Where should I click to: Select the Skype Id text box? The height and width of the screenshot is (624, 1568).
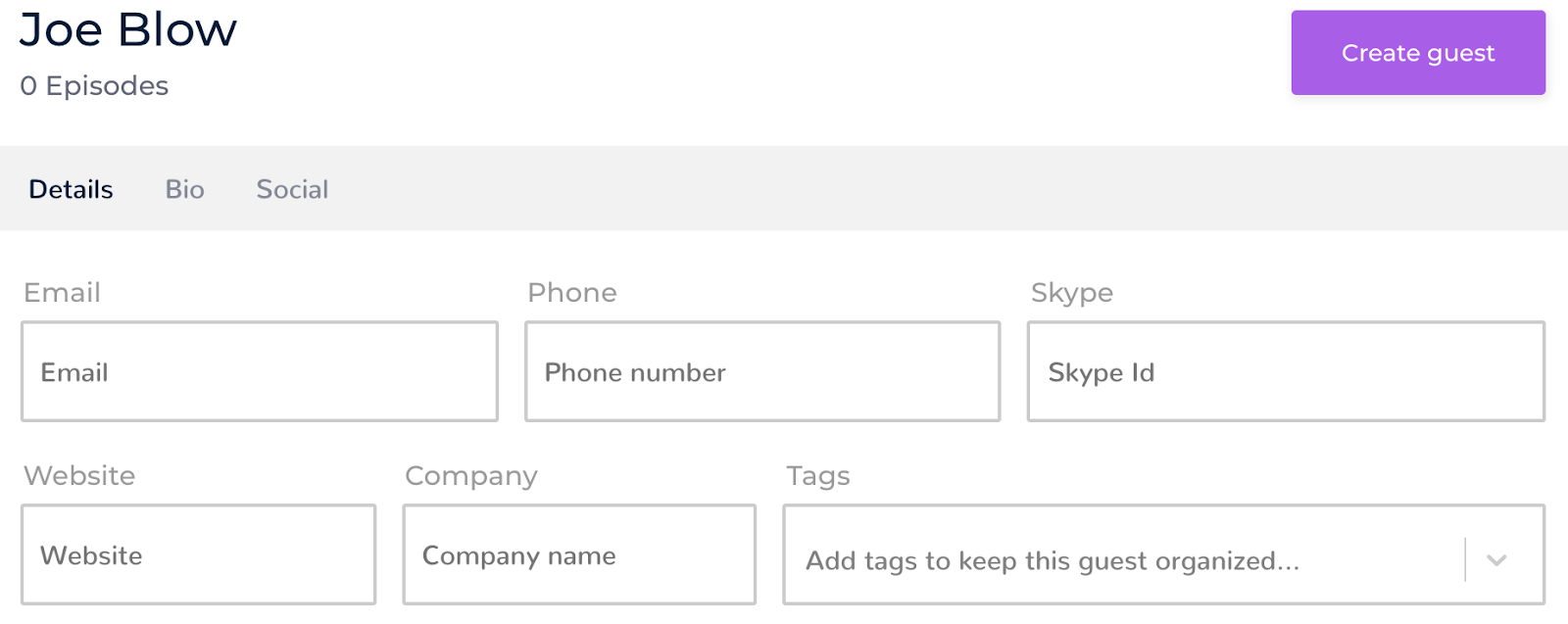(x=1286, y=372)
